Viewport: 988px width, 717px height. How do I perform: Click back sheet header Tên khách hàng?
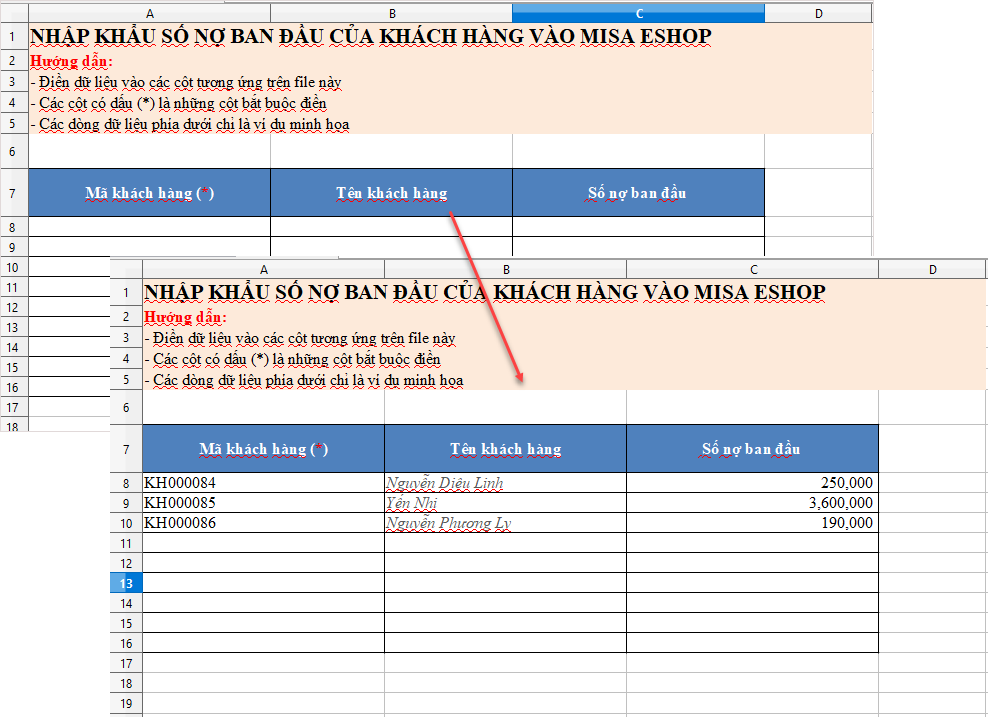point(391,193)
